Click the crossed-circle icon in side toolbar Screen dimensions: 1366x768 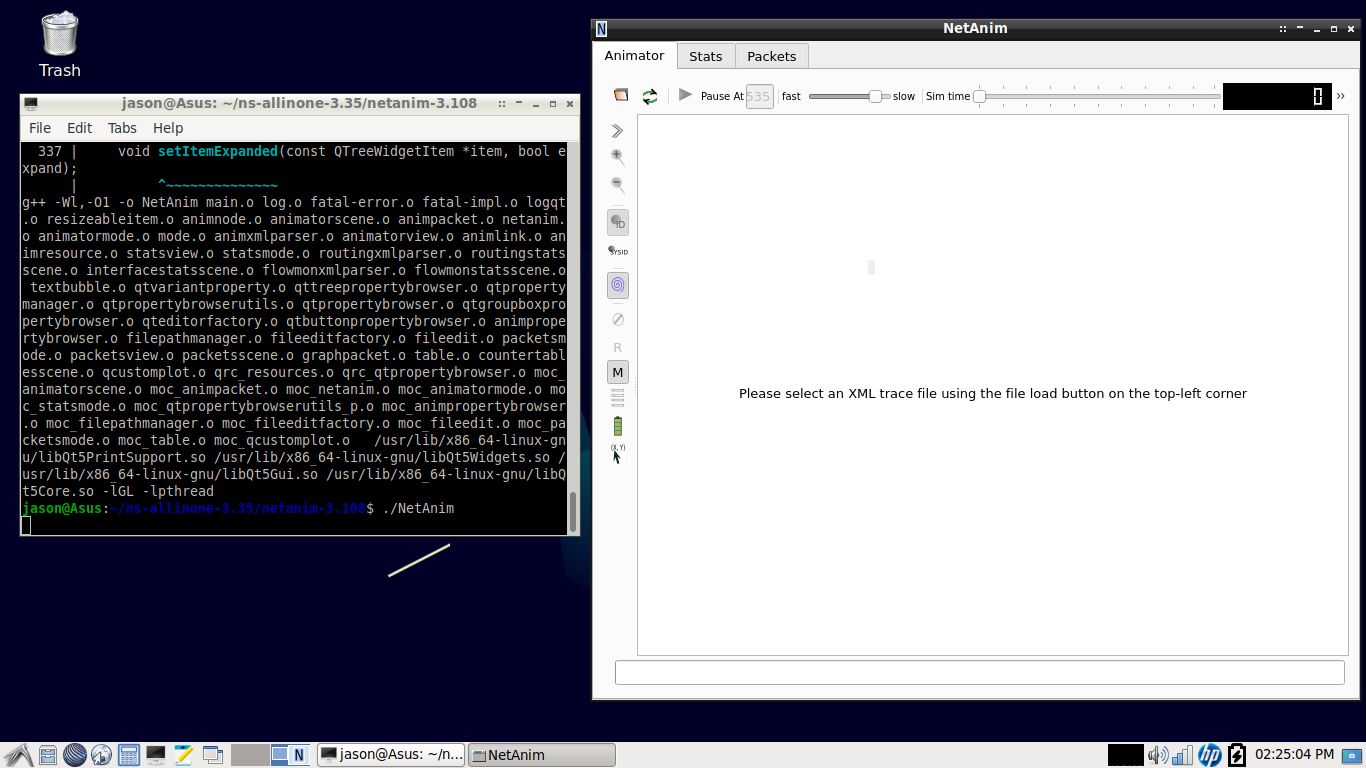[x=618, y=320]
